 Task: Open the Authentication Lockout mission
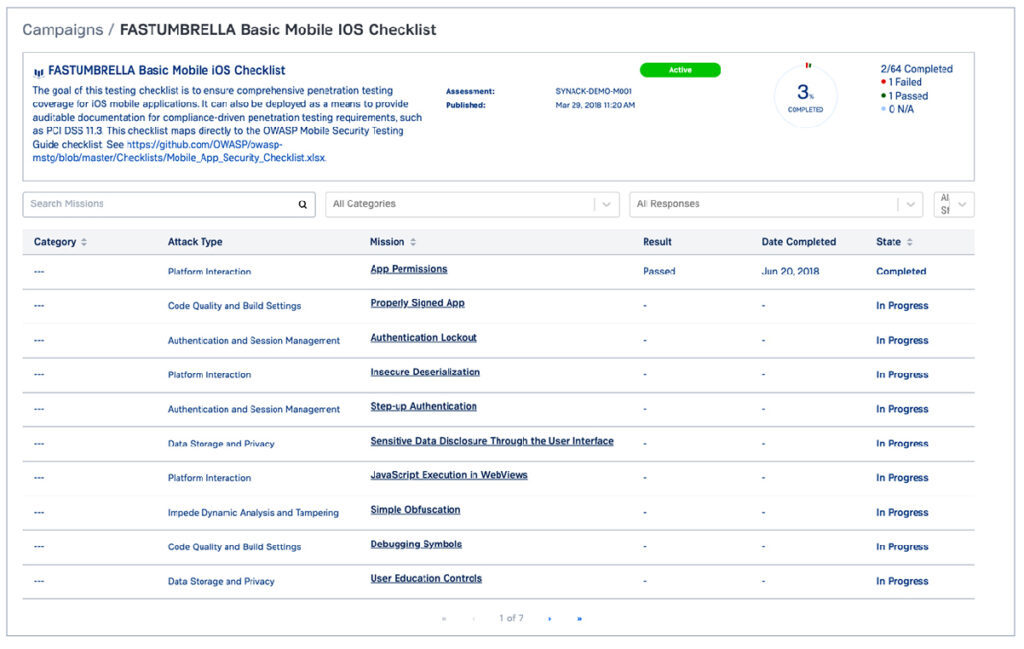pos(423,338)
